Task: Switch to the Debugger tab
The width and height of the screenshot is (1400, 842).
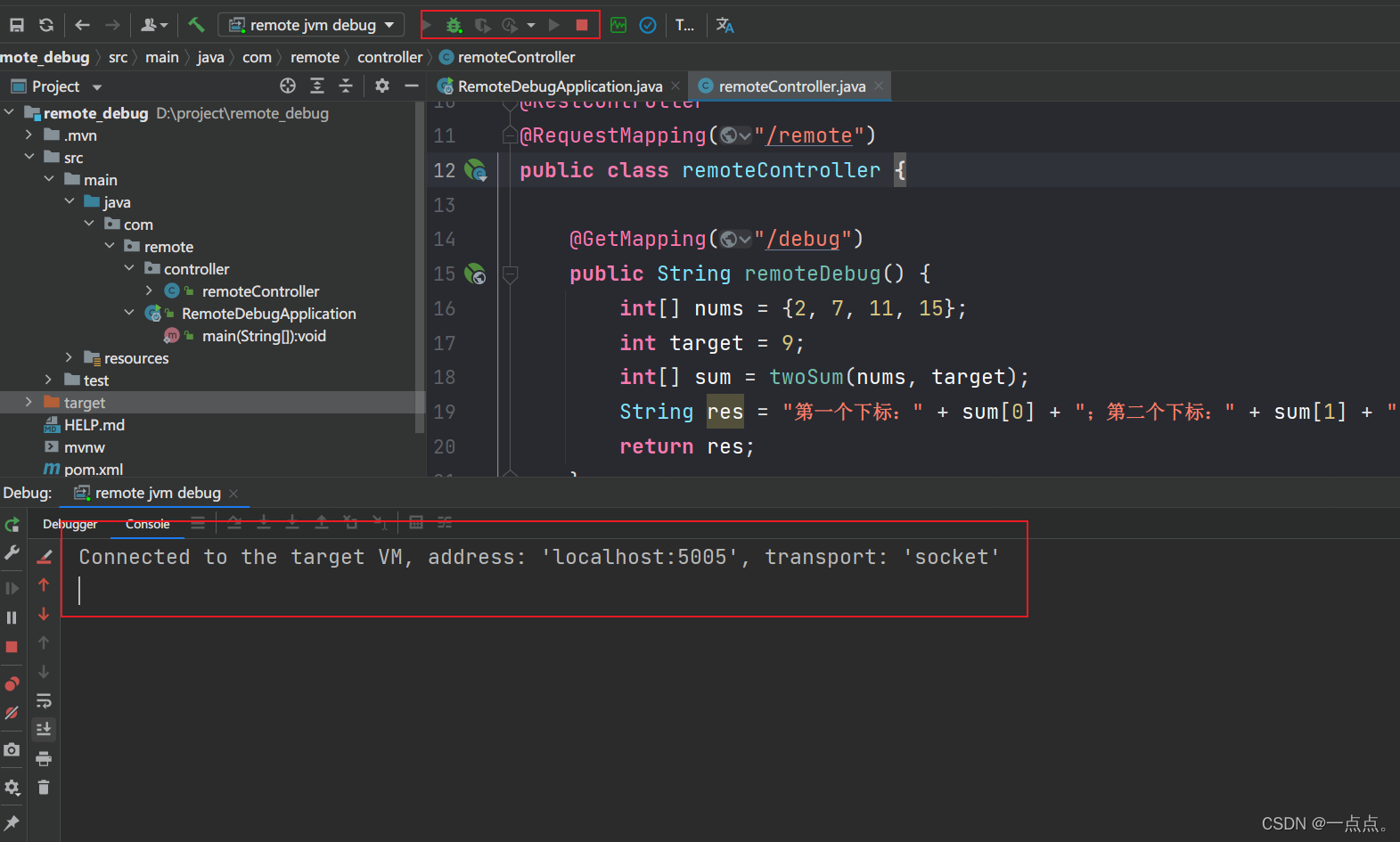Action: point(70,524)
